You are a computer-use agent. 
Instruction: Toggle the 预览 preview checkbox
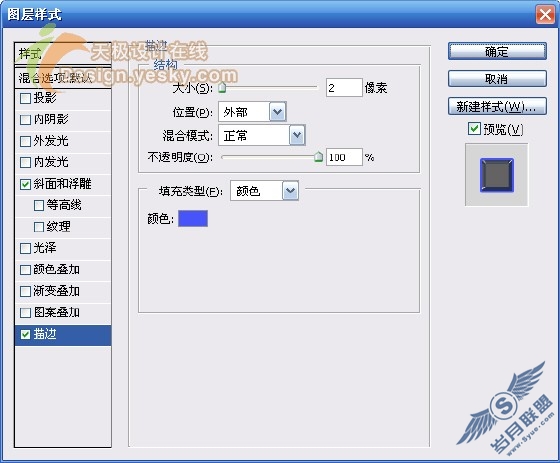(474, 129)
